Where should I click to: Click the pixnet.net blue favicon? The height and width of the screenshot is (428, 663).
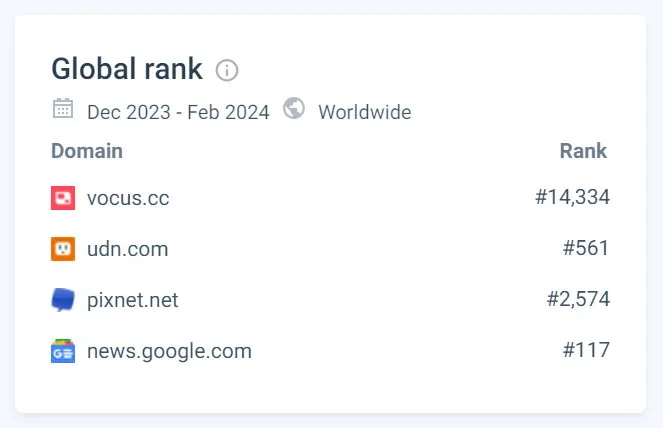coord(63,300)
